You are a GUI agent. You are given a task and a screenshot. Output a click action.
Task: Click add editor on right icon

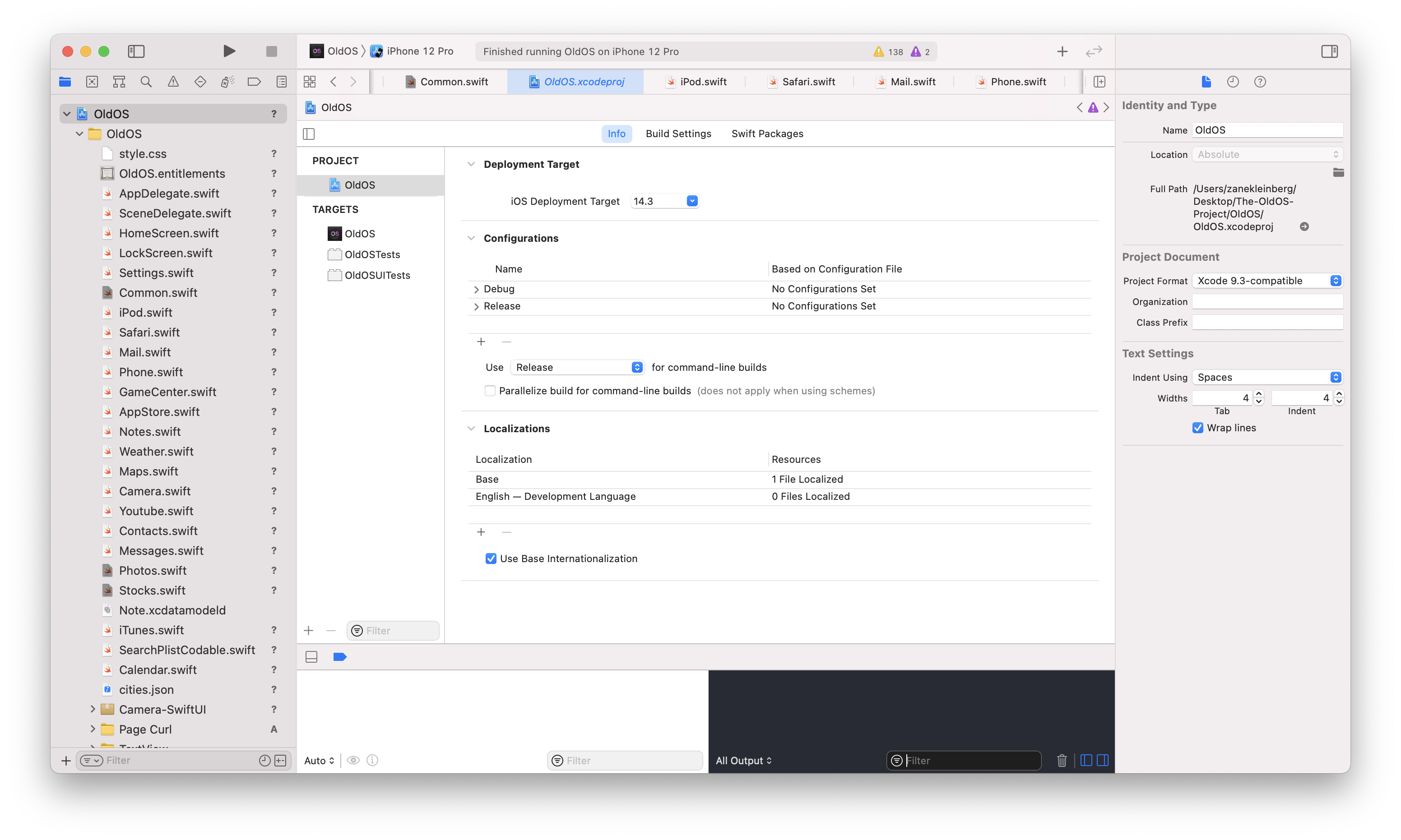click(1099, 82)
